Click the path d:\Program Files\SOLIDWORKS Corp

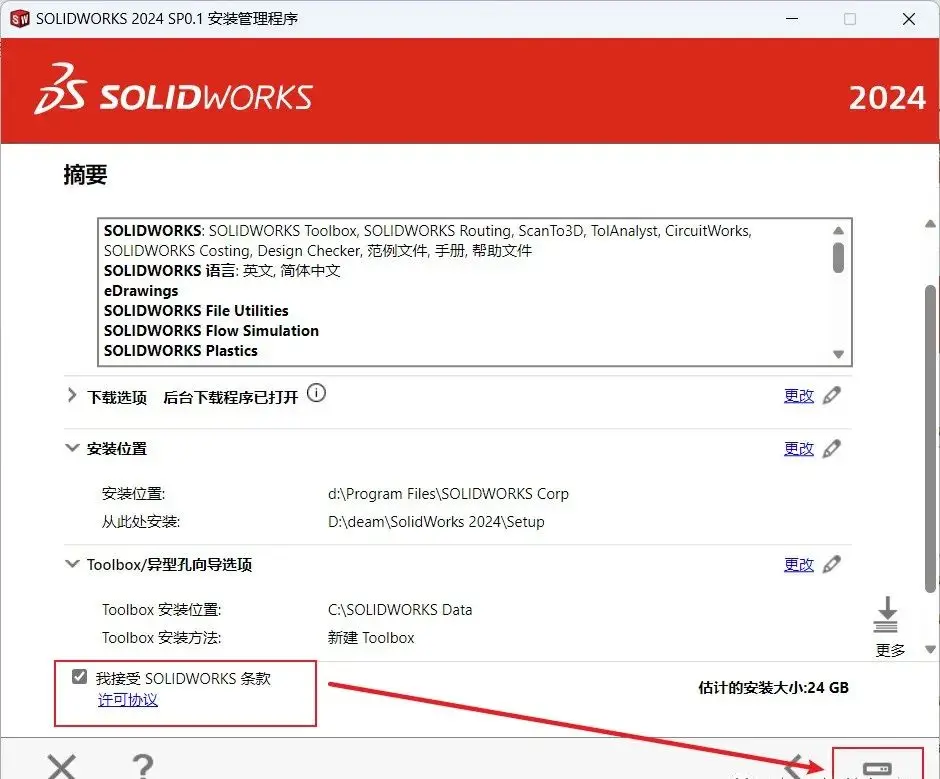448,494
